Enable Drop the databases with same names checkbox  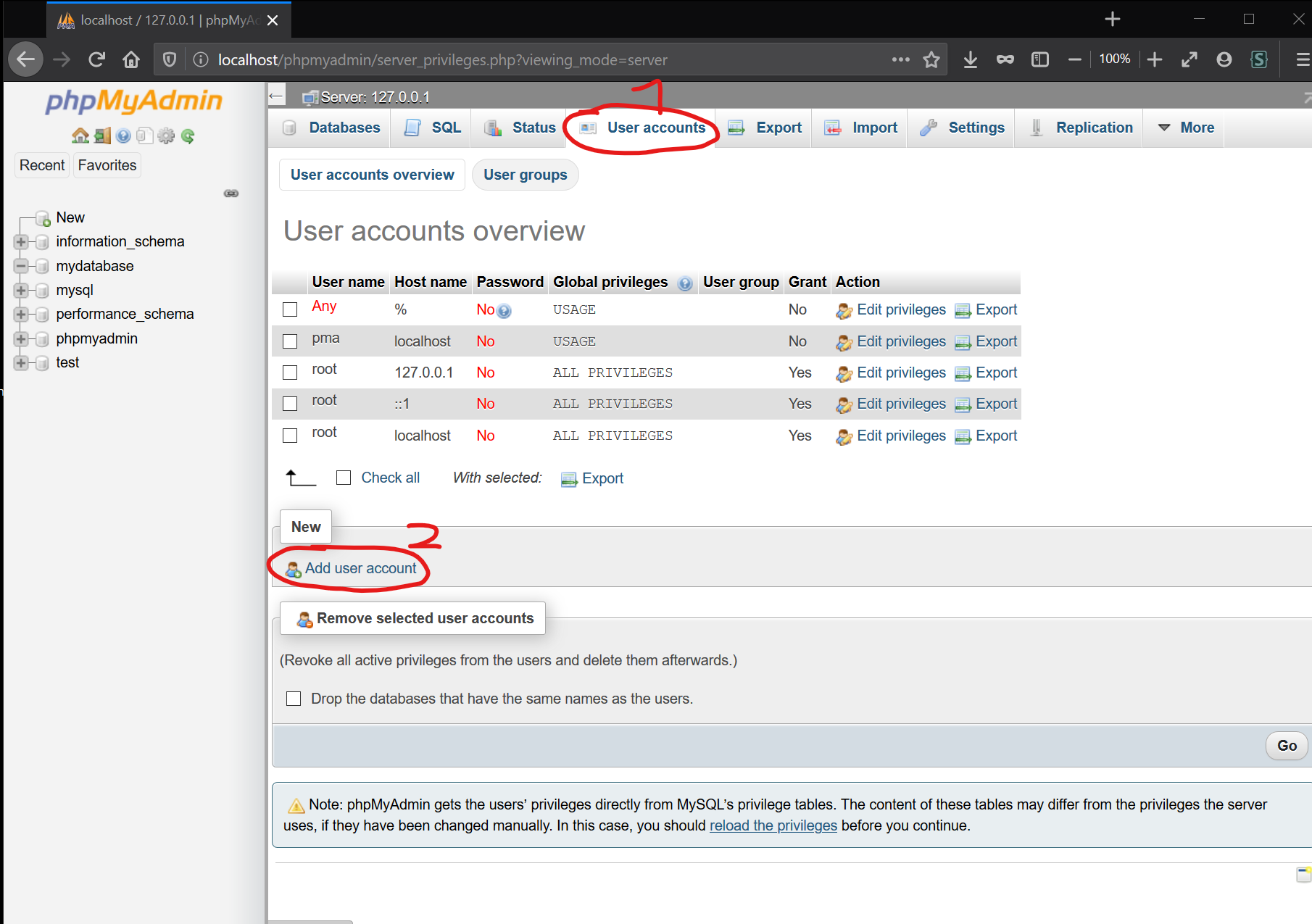pyautogui.click(x=294, y=699)
